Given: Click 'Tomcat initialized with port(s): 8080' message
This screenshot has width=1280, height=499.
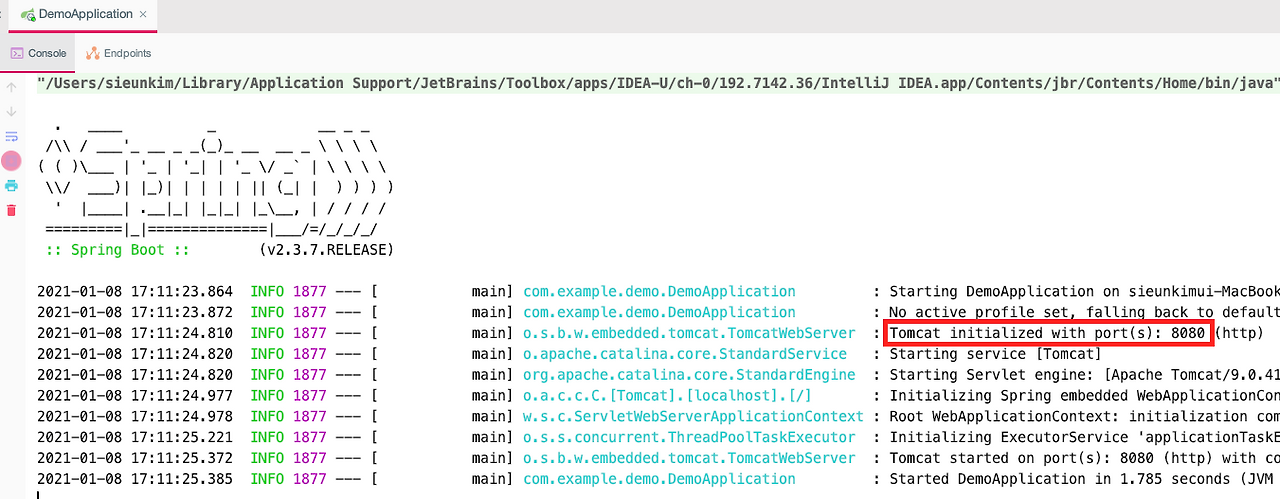Looking at the screenshot, I should (x=1047, y=333).
